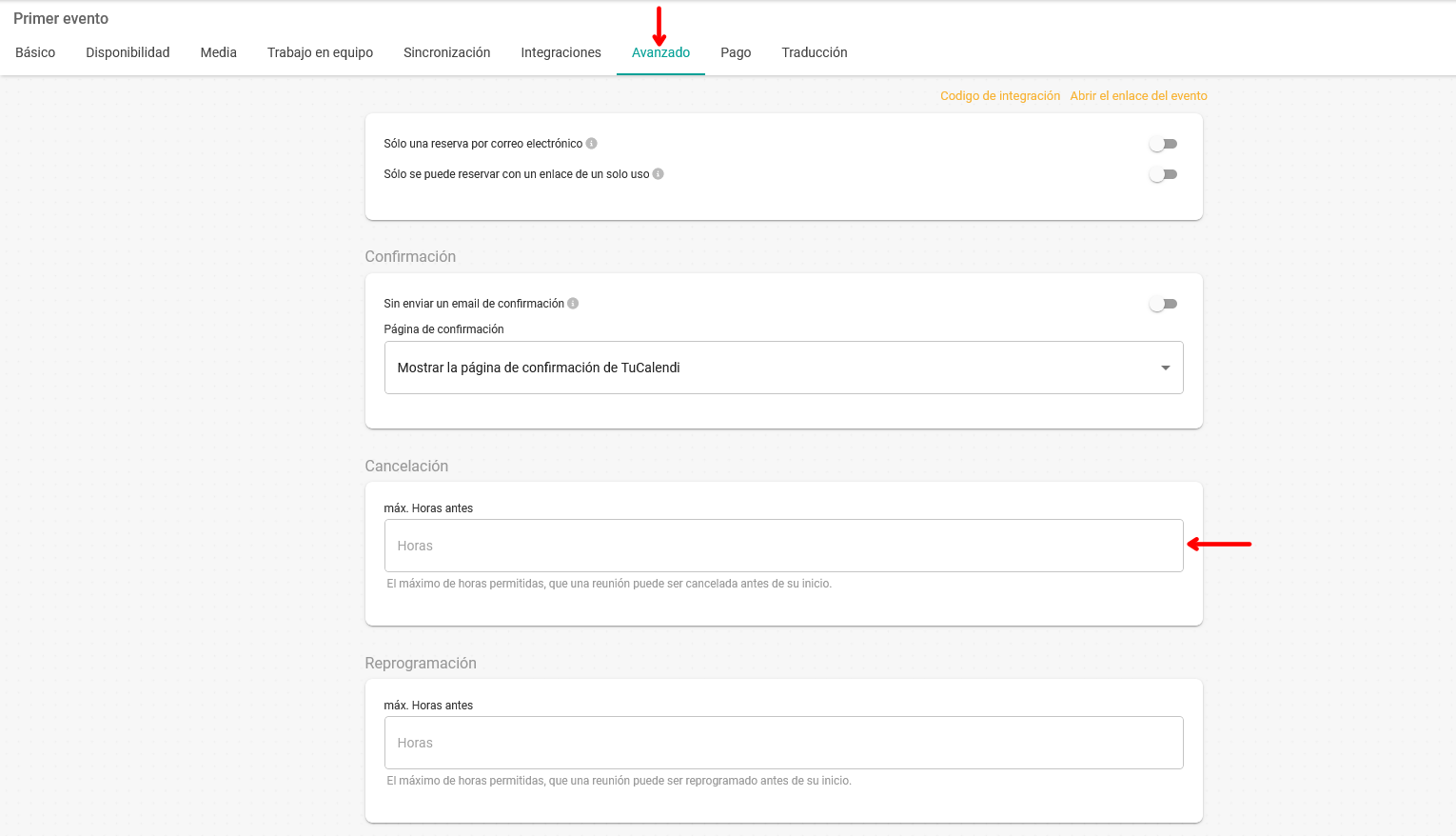Open the Pago tab
Viewport: 1456px width, 836px height.
[736, 52]
